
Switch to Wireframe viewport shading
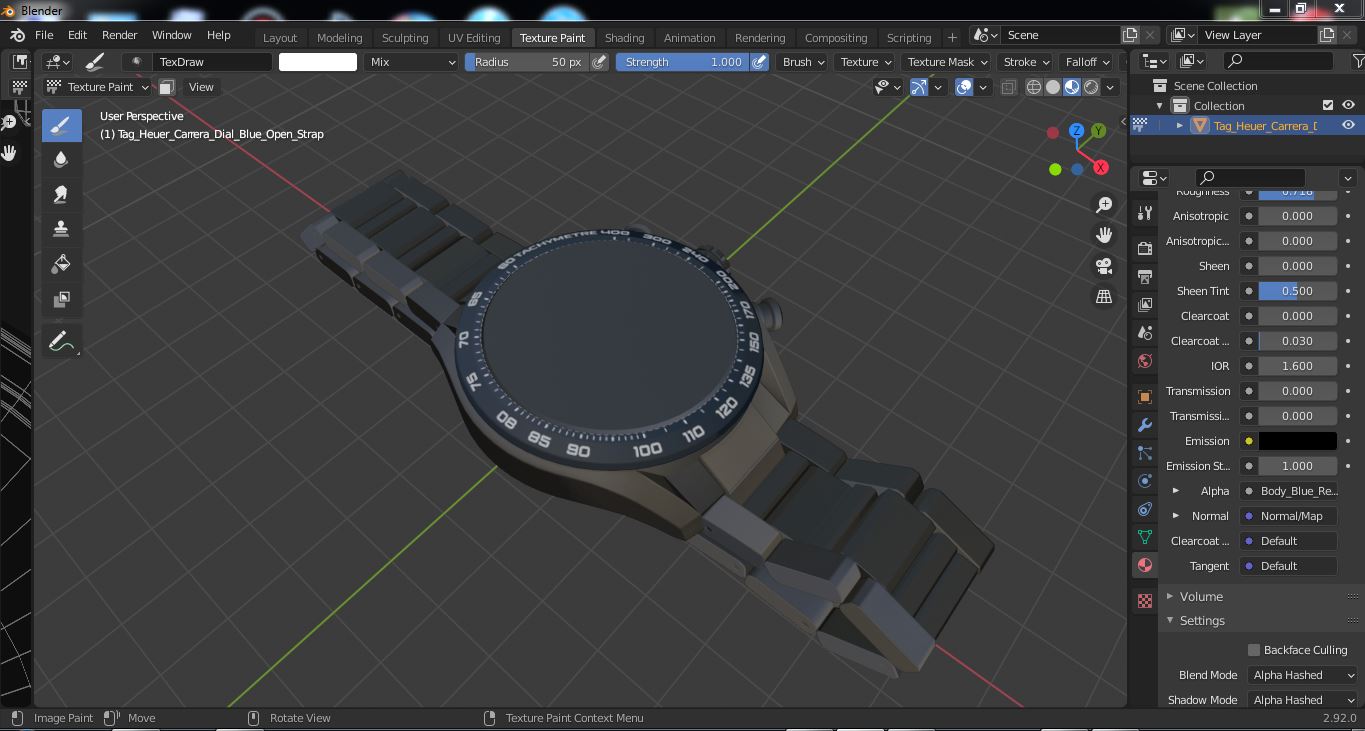pos(1034,87)
